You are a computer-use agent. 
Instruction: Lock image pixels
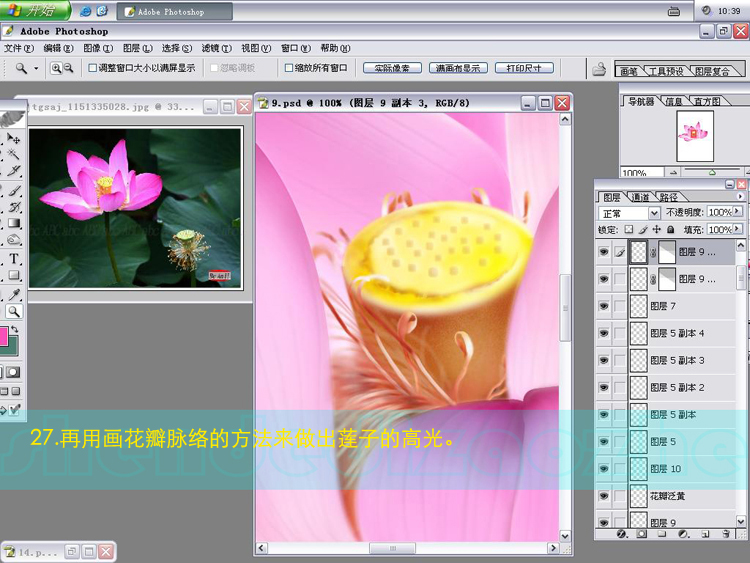point(643,230)
